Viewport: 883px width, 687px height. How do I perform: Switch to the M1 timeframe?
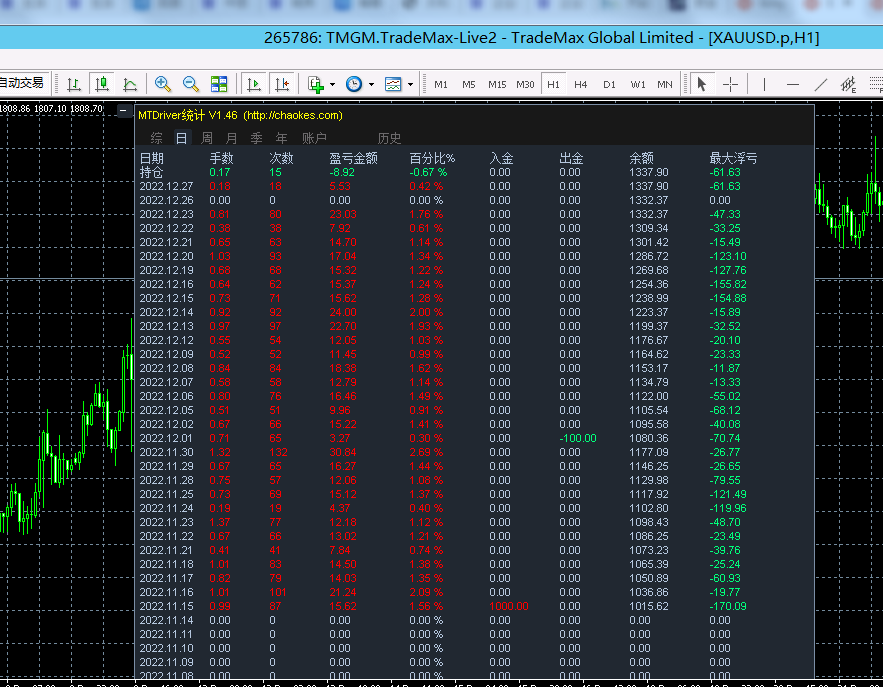441,84
